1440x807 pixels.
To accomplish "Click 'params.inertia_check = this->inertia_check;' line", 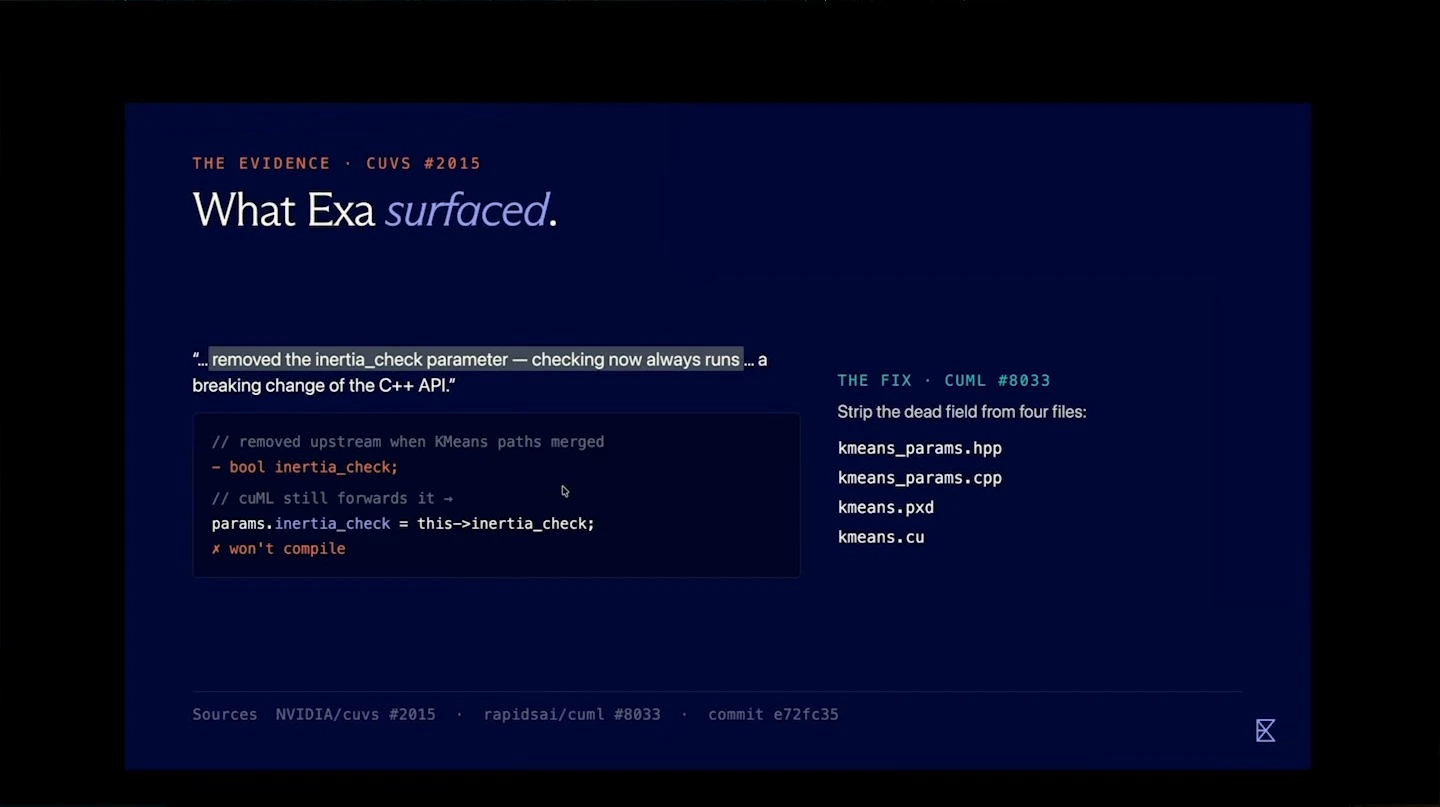I will [403, 523].
